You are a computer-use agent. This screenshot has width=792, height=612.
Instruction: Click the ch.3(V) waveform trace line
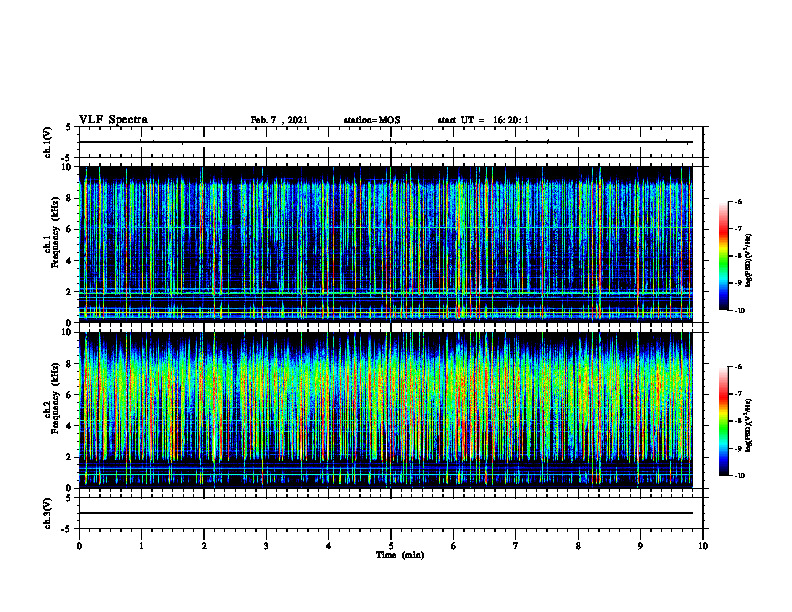(385, 513)
